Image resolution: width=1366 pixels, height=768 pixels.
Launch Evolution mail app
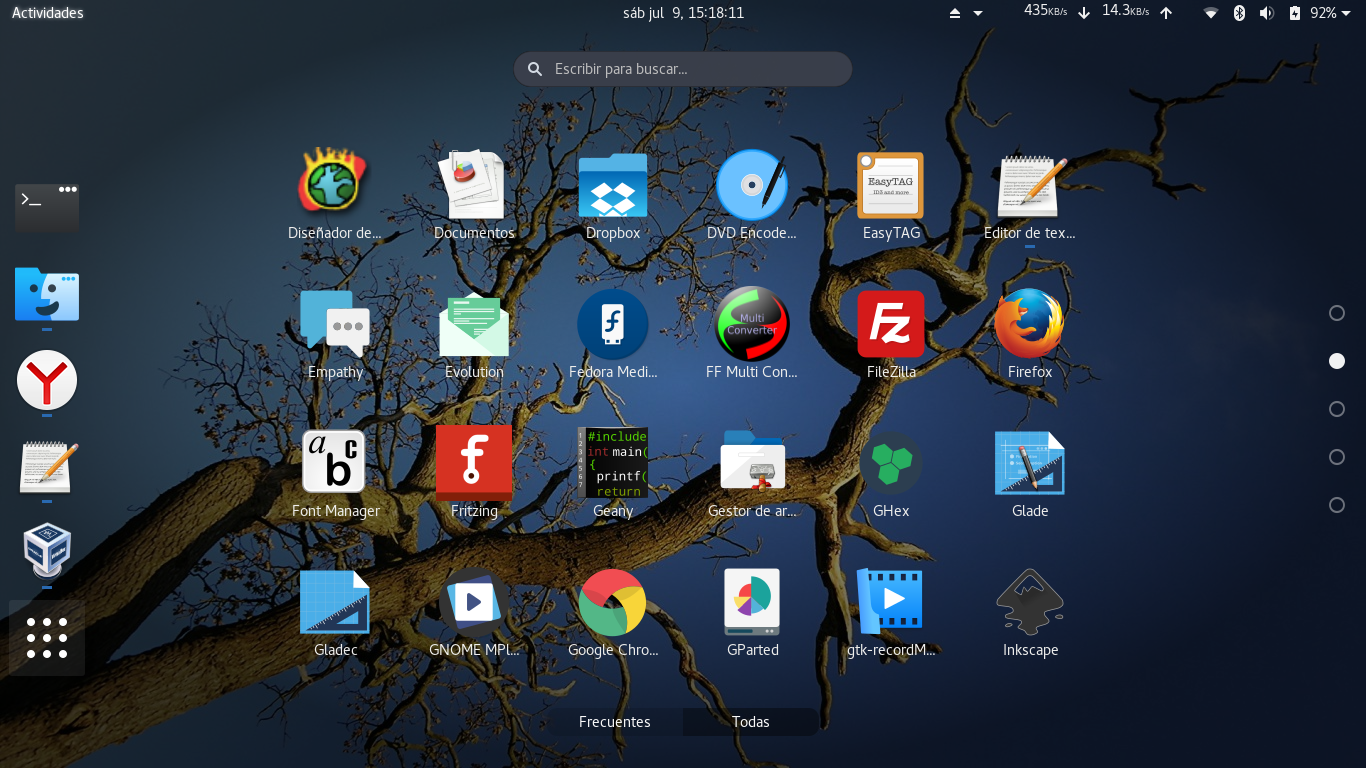[x=474, y=324]
